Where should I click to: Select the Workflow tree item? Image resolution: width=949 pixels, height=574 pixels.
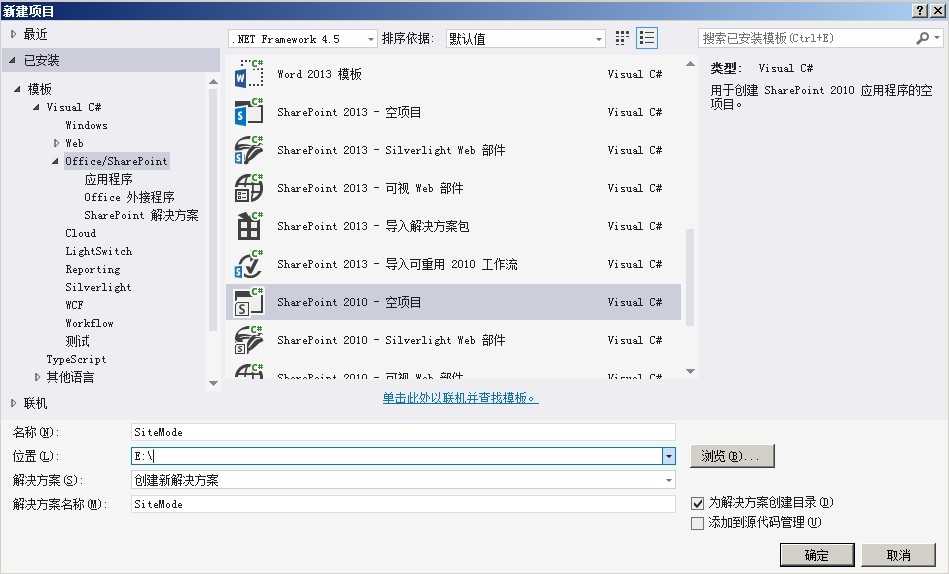pos(90,323)
